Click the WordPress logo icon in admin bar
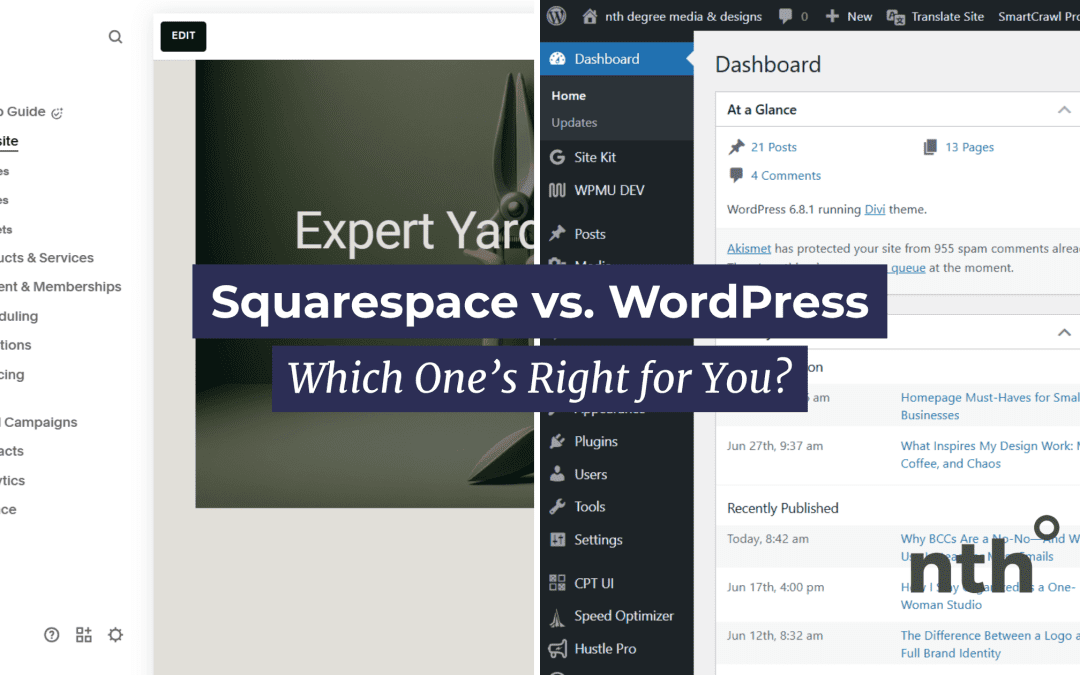The height and width of the screenshot is (675, 1080). coord(557,16)
